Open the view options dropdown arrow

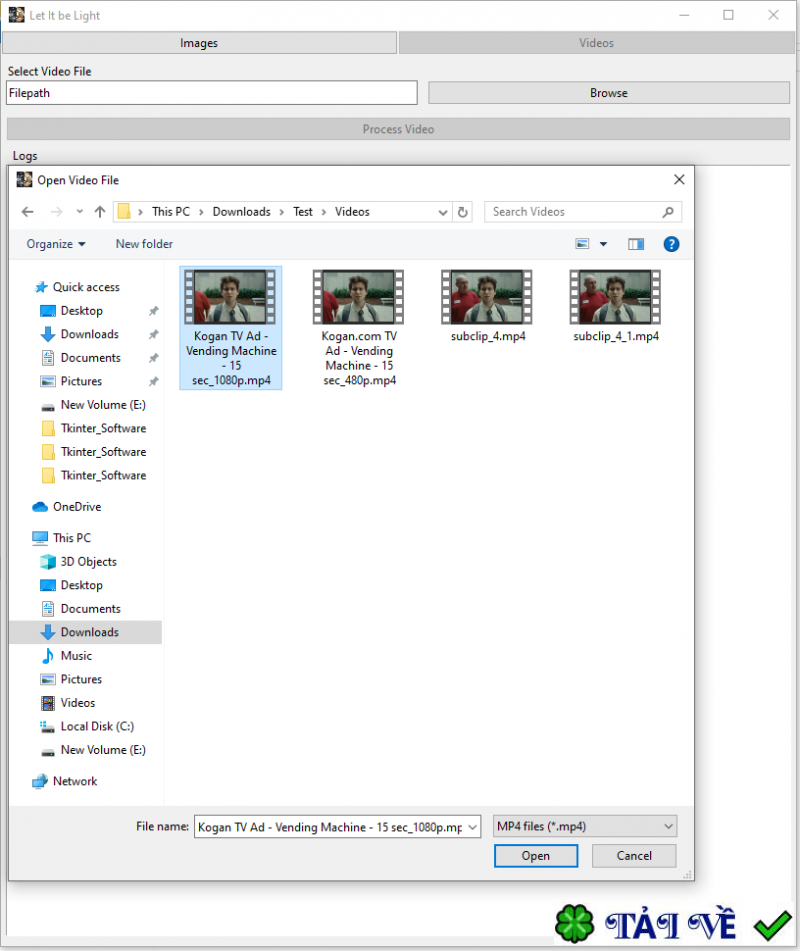pyautogui.click(x=603, y=244)
